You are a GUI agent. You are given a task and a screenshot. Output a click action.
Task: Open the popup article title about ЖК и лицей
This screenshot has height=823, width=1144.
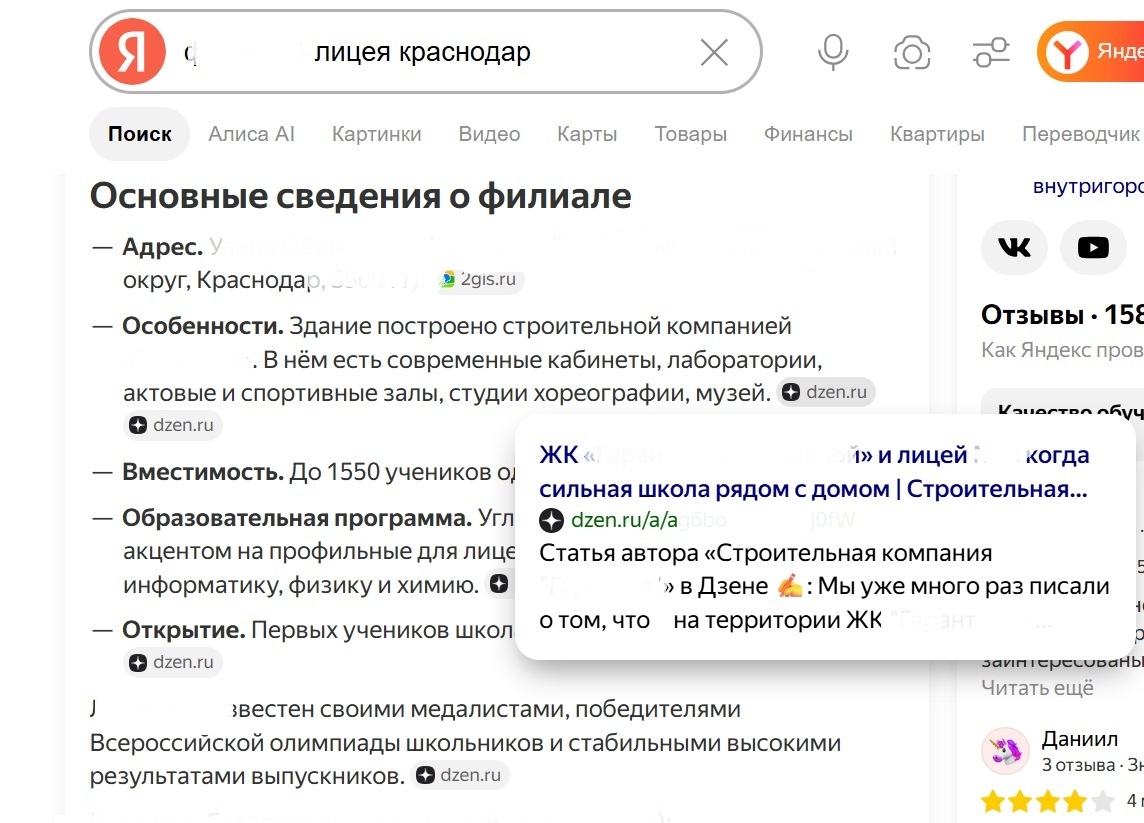(x=813, y=472)
